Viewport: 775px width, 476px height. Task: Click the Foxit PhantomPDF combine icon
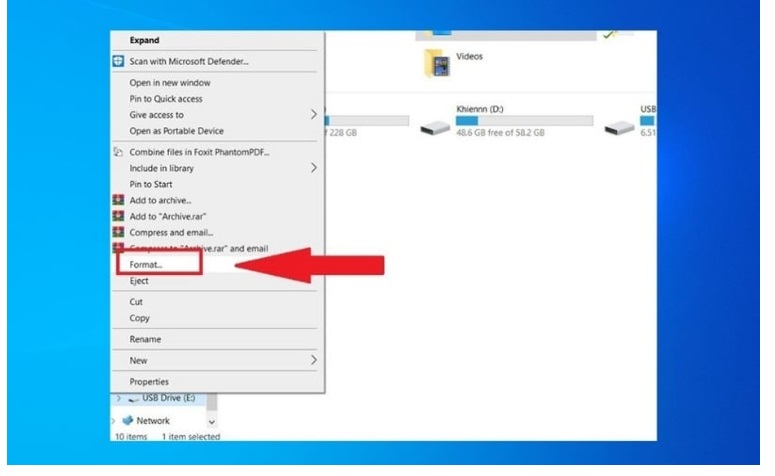coord(118,152)
